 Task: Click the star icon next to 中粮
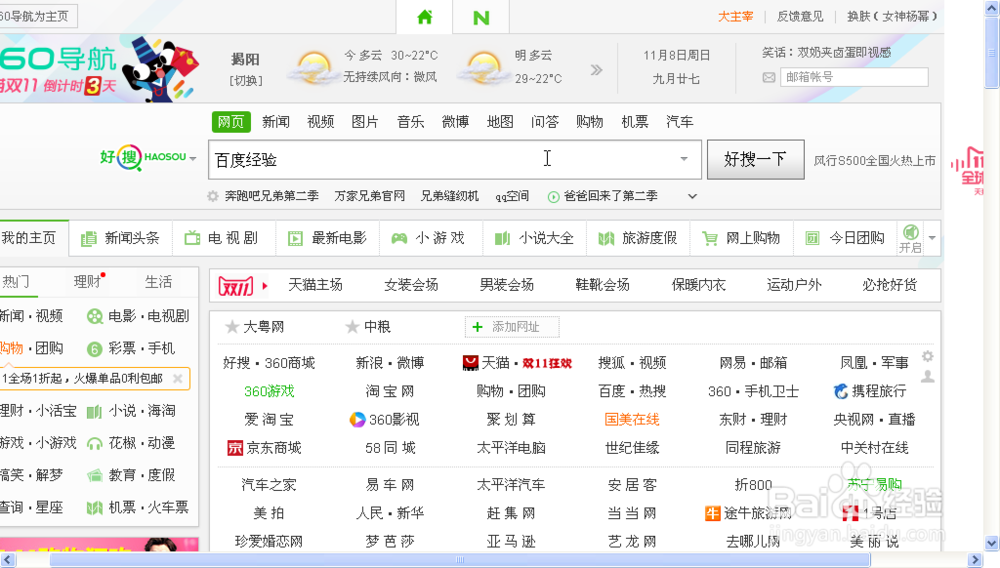pyautogui.click(x=352, y=328)
